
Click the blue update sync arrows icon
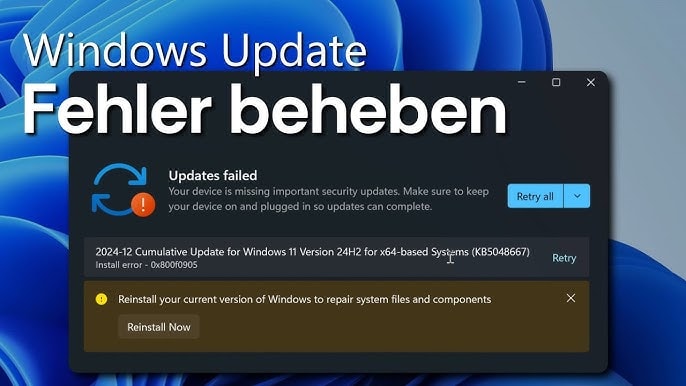(118, 188)
